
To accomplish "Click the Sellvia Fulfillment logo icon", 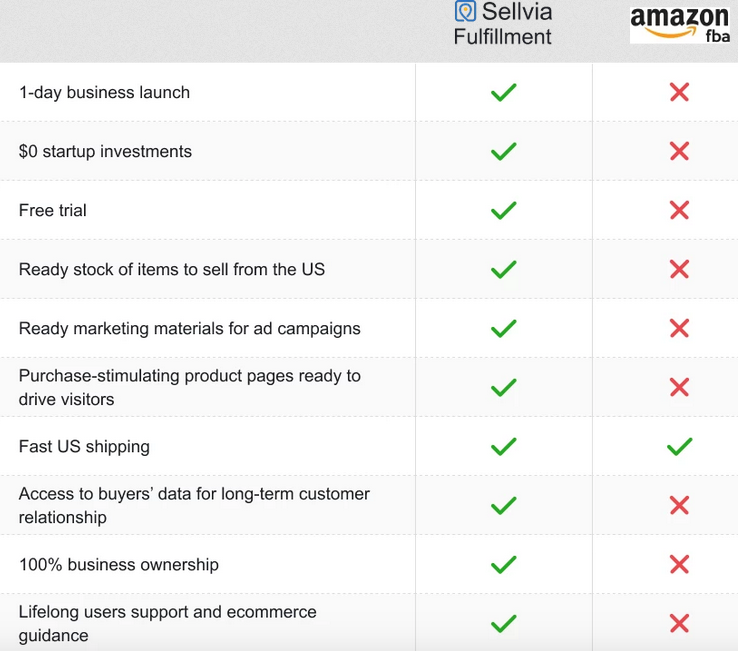I will coord(465,12).
